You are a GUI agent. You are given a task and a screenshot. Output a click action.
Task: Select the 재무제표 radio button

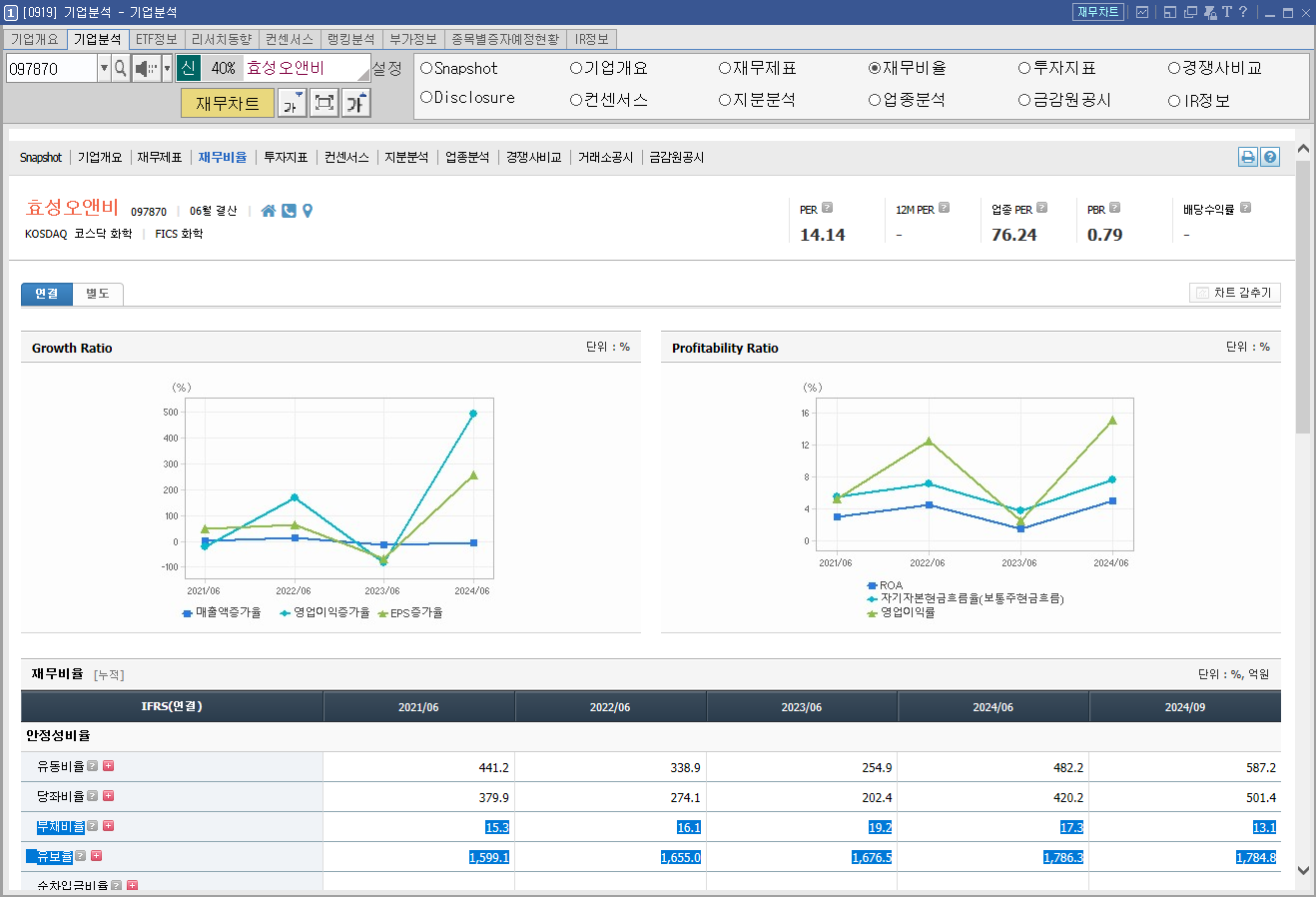click(725, 68)
